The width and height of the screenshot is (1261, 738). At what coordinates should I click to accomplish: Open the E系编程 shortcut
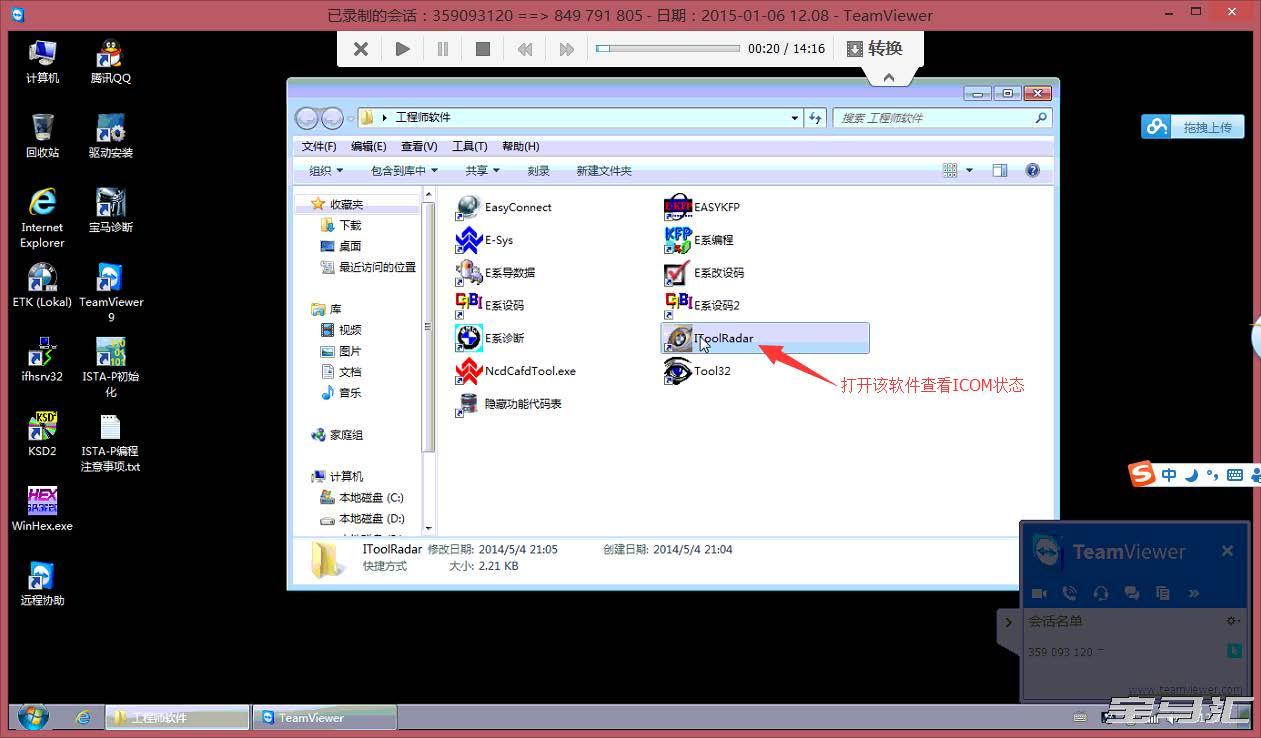click(699, 240)
